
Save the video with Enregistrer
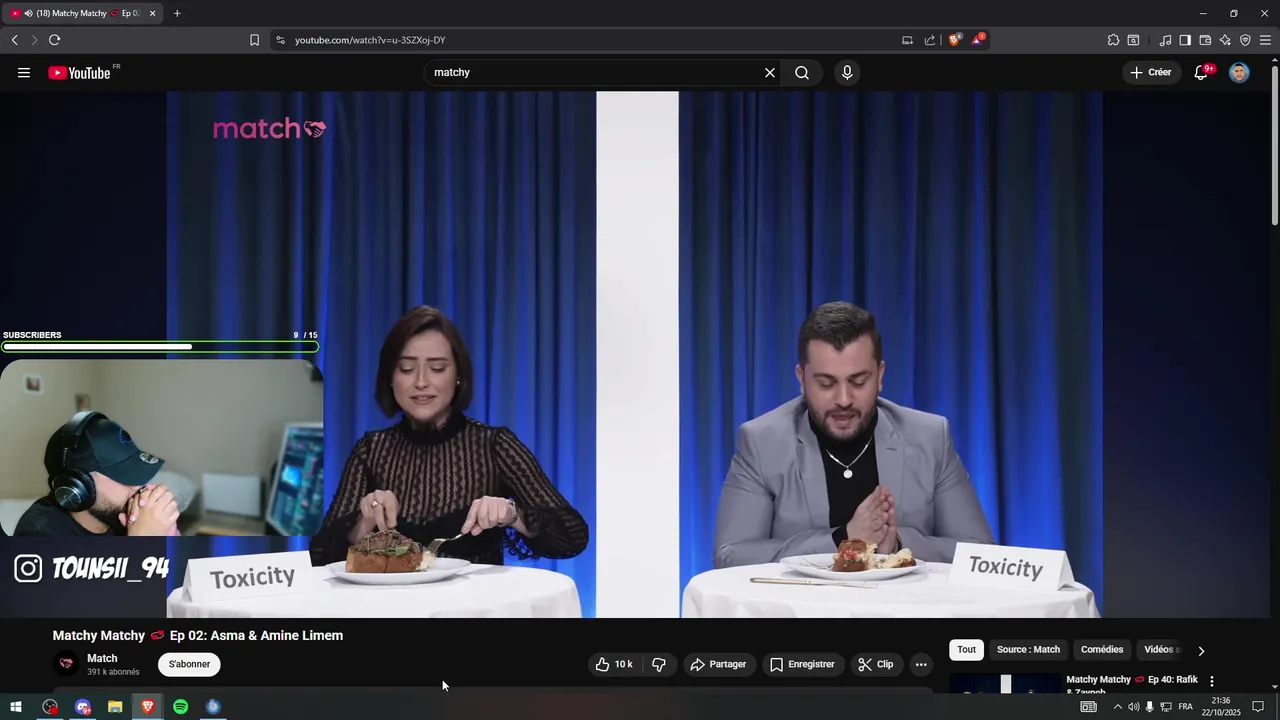tap(802, 664)
